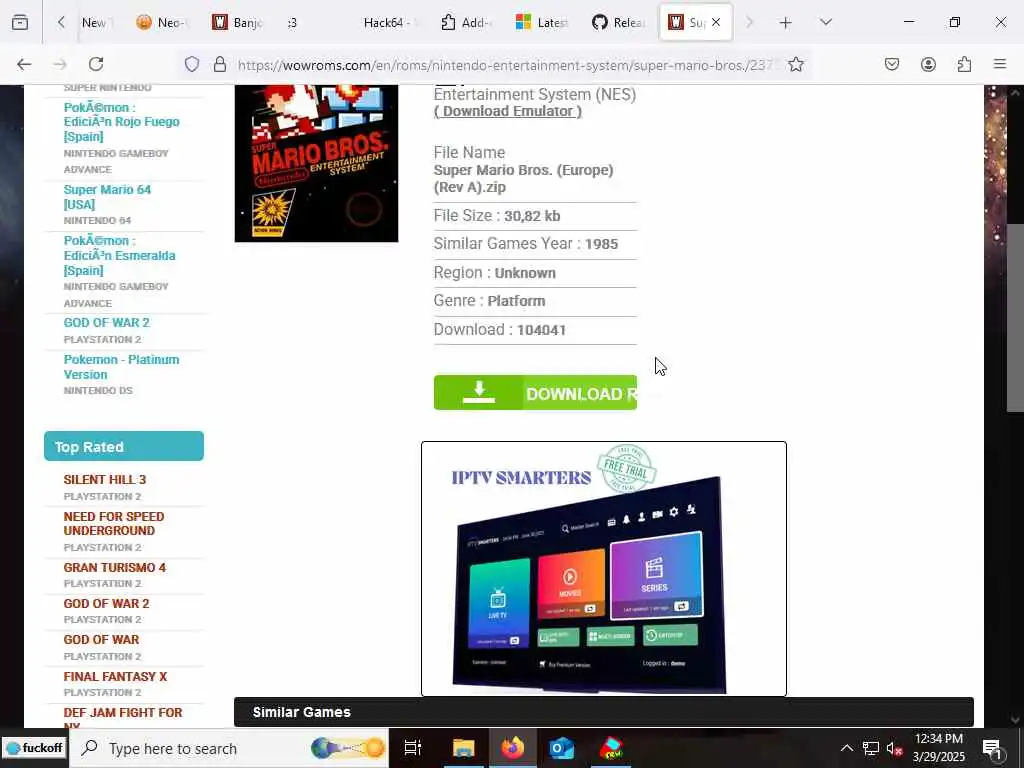
Task: Click the page vertical scrollbar thumb
Action: pyautogui.click(x=1015, y=317)
